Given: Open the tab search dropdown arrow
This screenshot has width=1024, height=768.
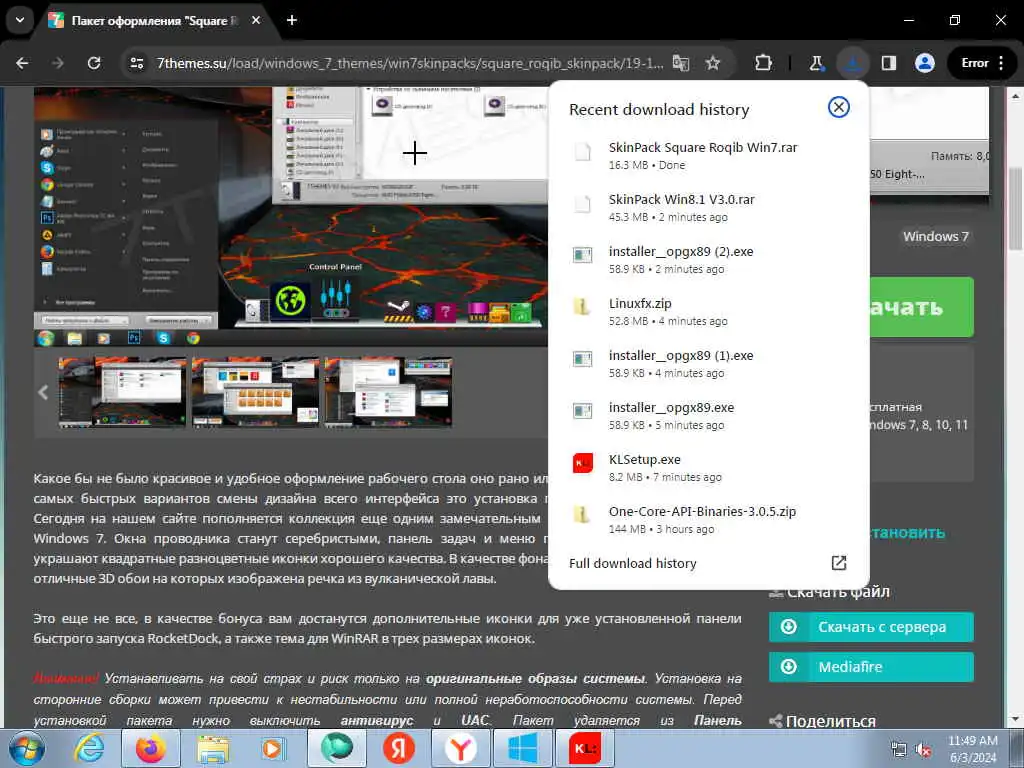Looking at the screenshot, I should 20,20.
